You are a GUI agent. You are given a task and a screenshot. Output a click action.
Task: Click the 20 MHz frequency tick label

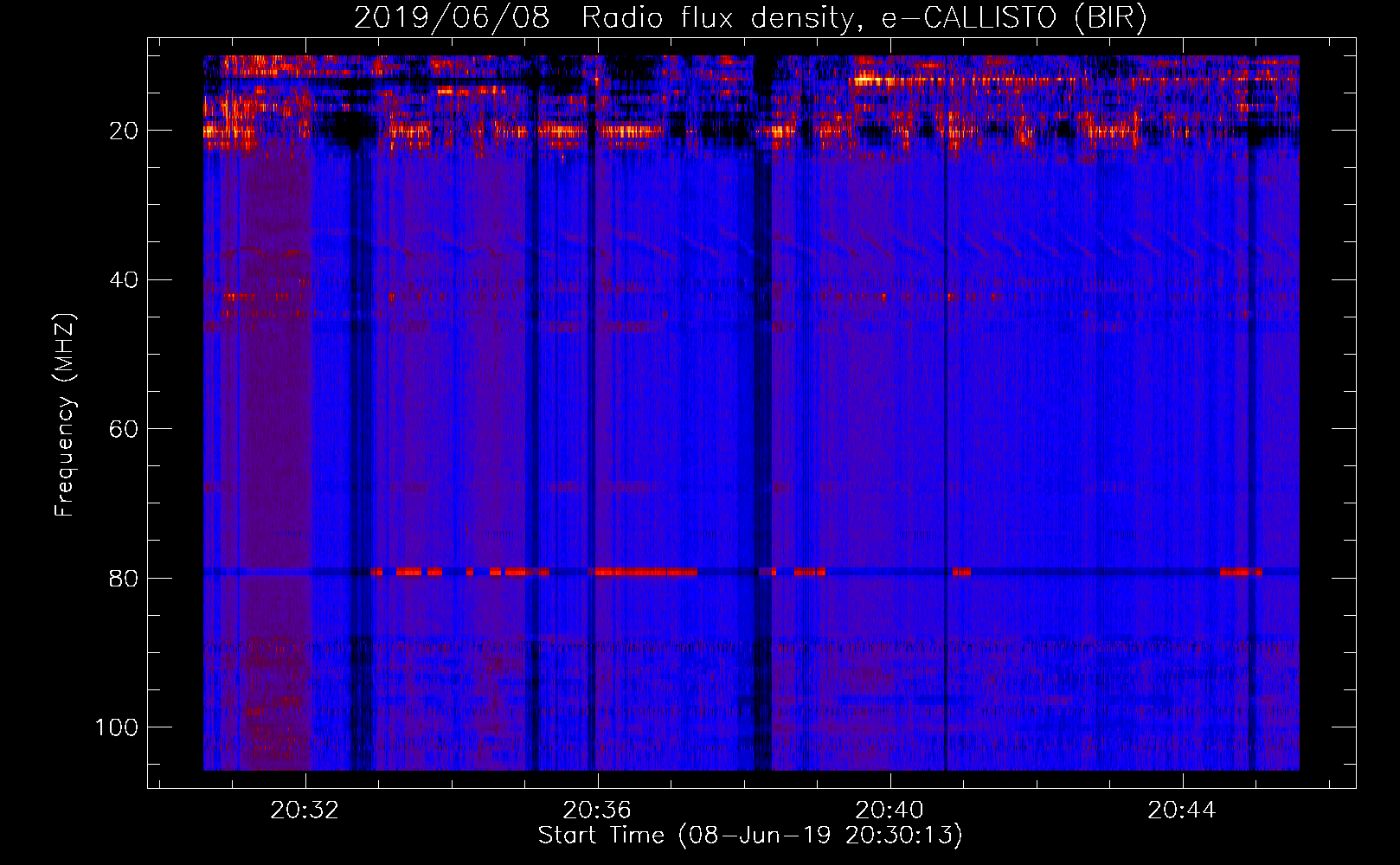click(124, 131)
